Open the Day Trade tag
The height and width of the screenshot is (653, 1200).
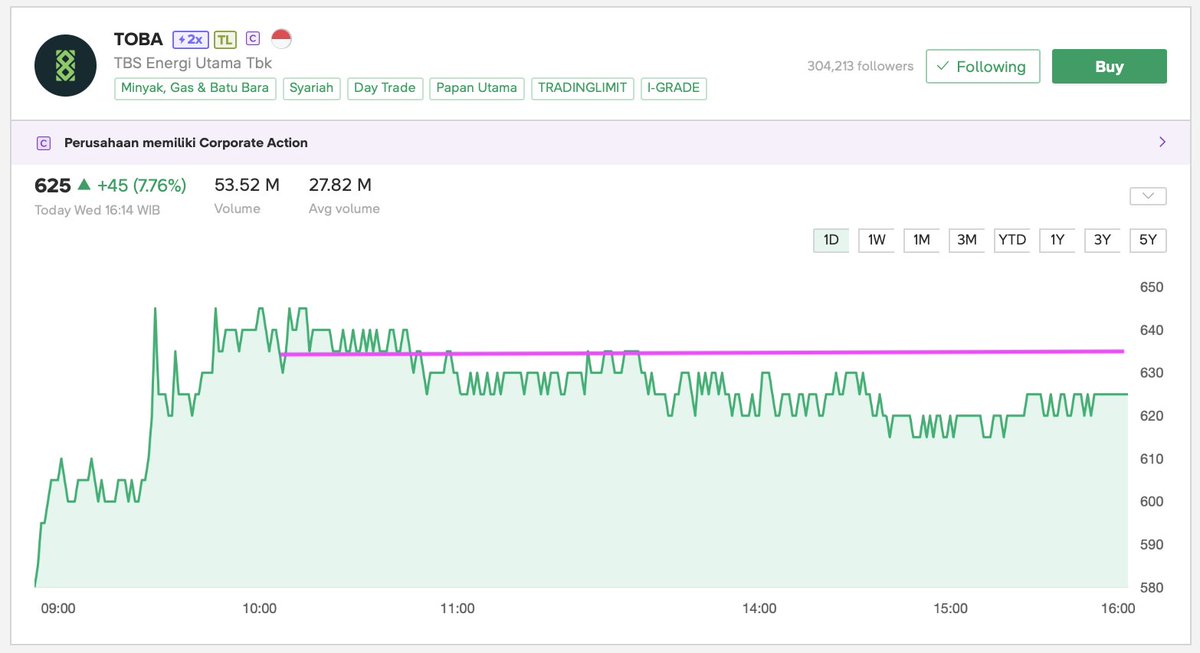point(385,88)
